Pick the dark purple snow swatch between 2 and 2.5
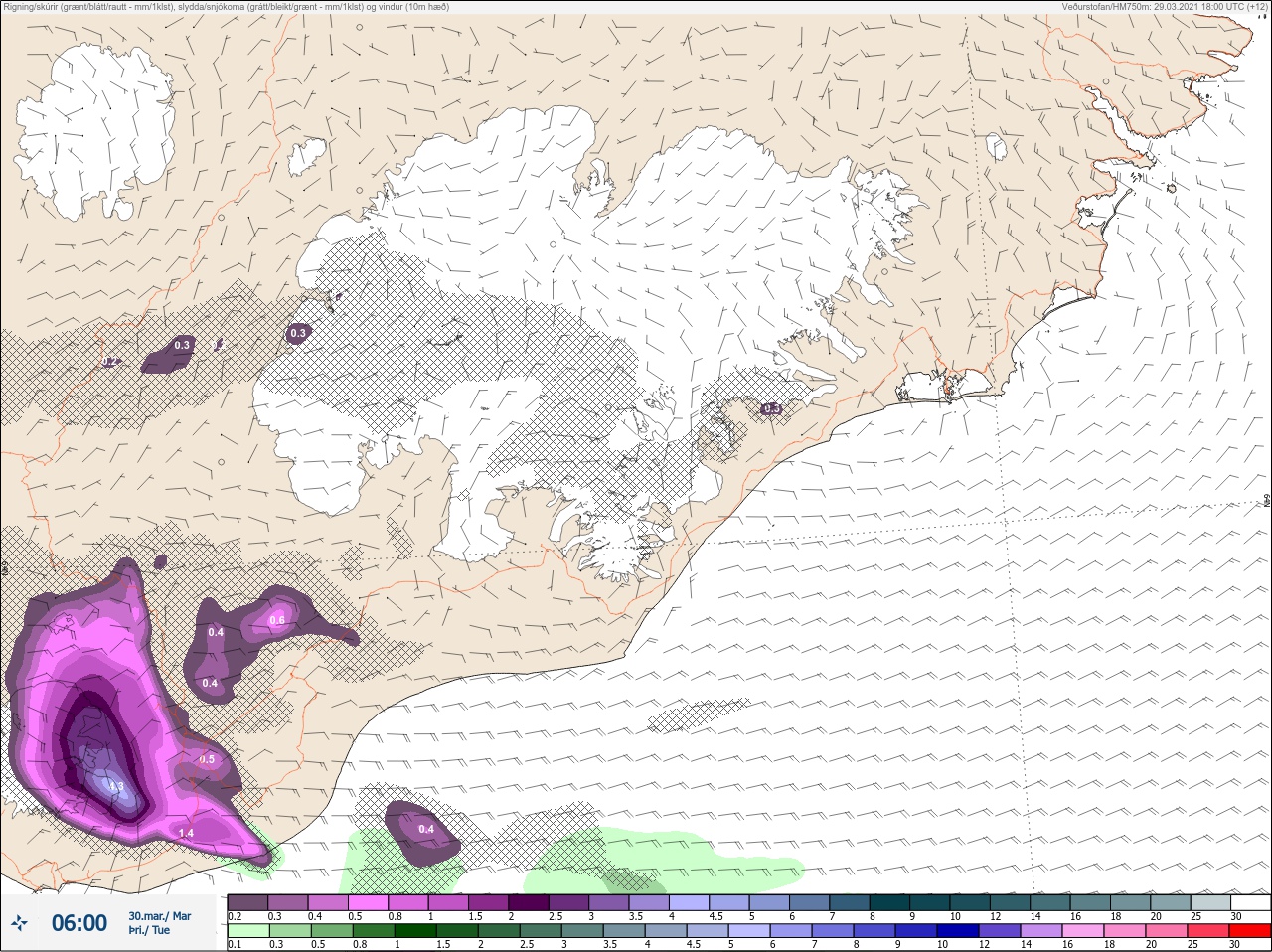The height and width of the screenshot is (952, 1272). click(x=529, y=902)
